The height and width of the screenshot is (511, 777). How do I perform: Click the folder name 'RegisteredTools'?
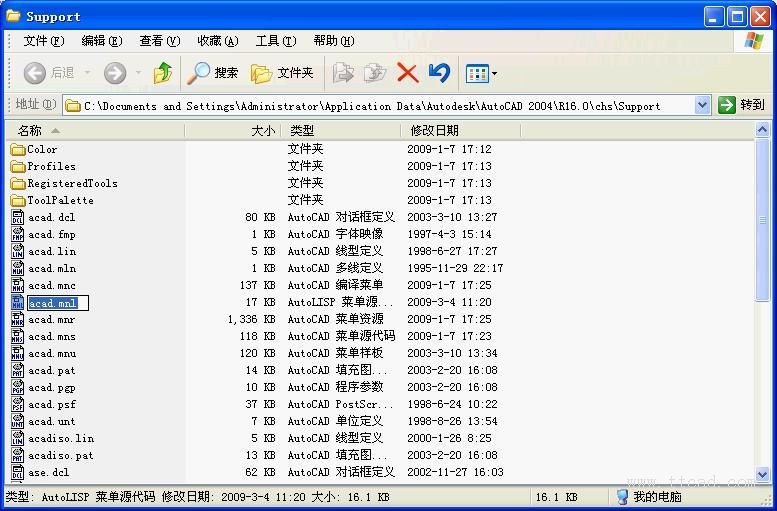72,183
